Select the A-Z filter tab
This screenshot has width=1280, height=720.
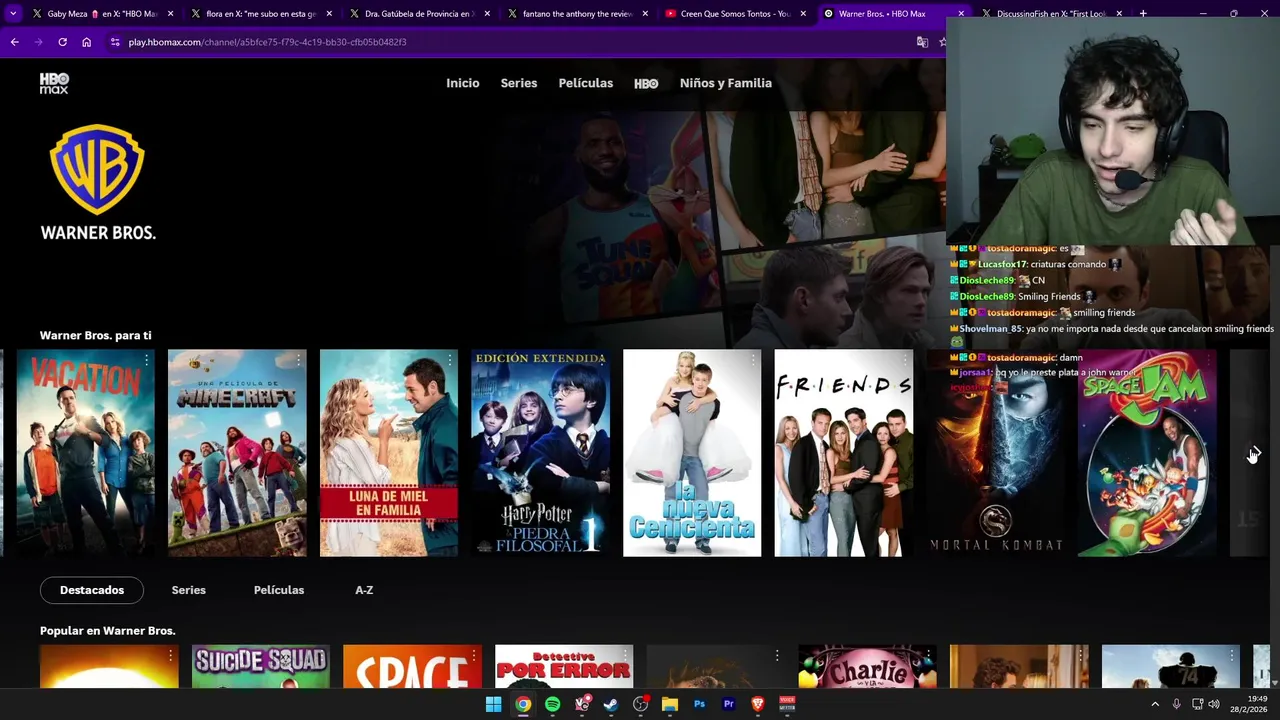click(x=364, y=590)
